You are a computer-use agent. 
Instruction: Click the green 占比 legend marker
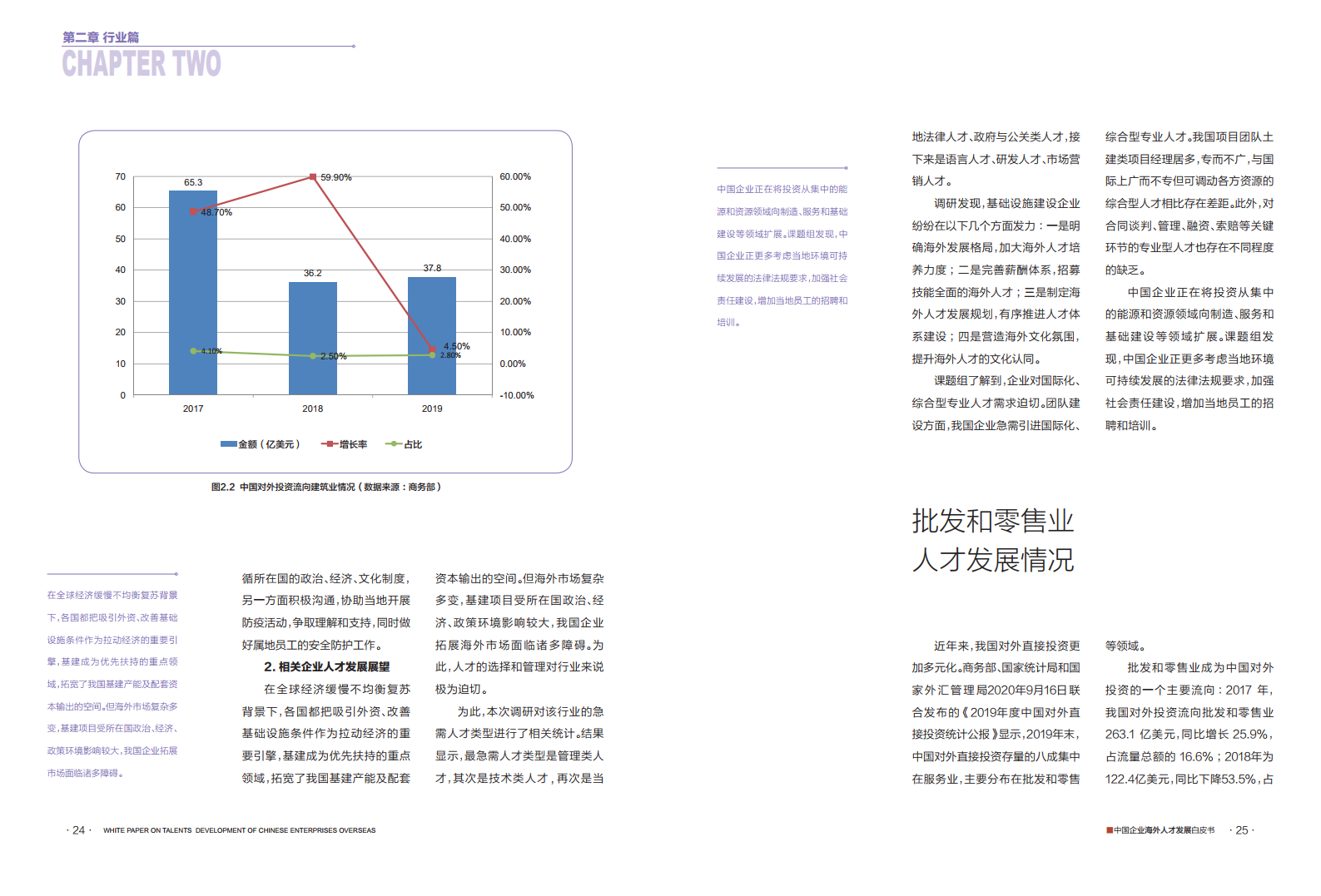[394, 444]
